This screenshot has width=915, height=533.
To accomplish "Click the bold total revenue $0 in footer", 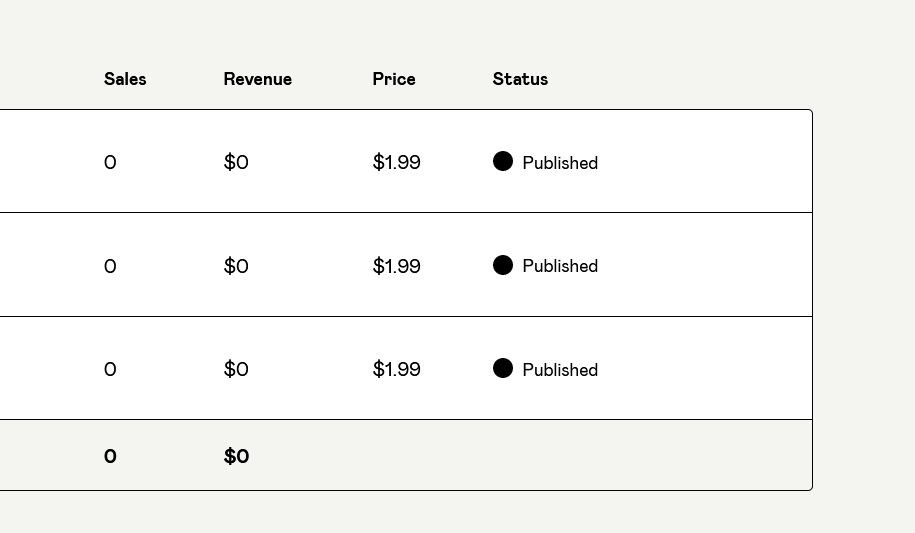I will 236,456.
